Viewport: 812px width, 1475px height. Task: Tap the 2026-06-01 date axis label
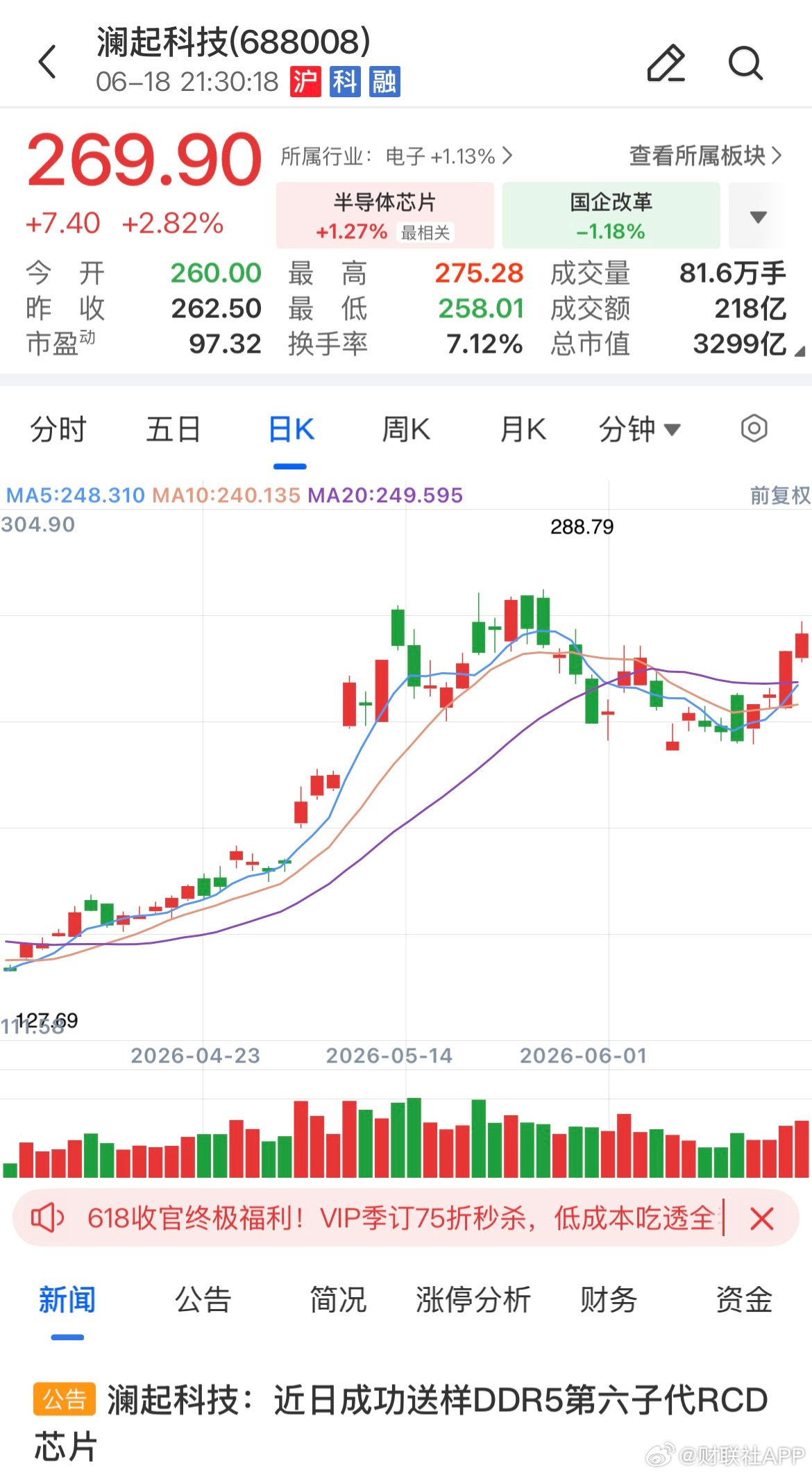(x=583, y=1056)
